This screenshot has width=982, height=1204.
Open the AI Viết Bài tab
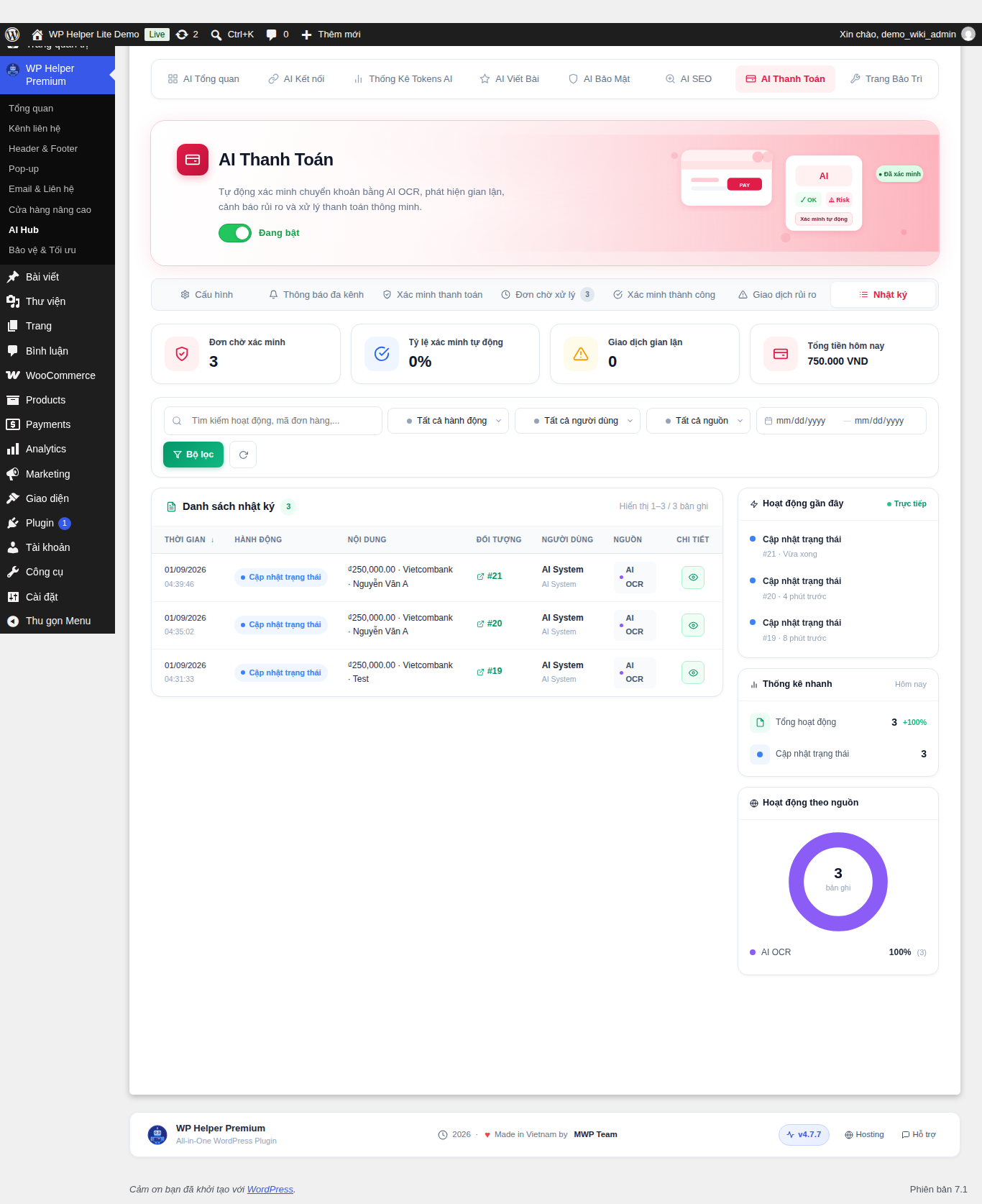pyautogui.click(x=510, y=79)
